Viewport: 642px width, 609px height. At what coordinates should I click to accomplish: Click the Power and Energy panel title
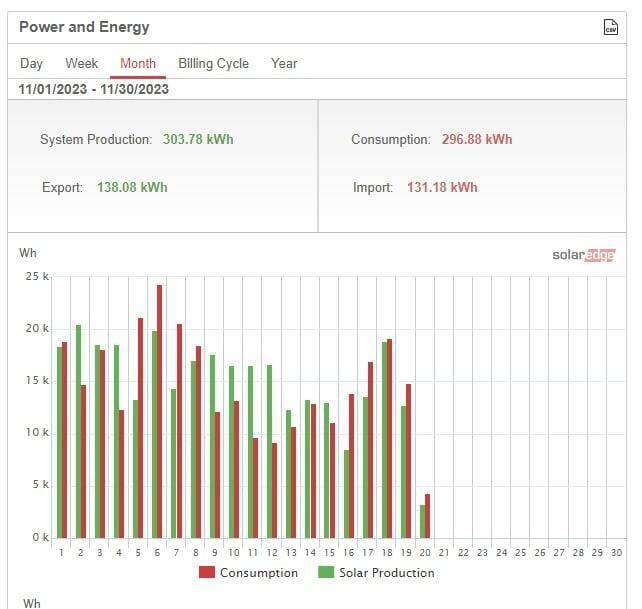tap(84, 27)
